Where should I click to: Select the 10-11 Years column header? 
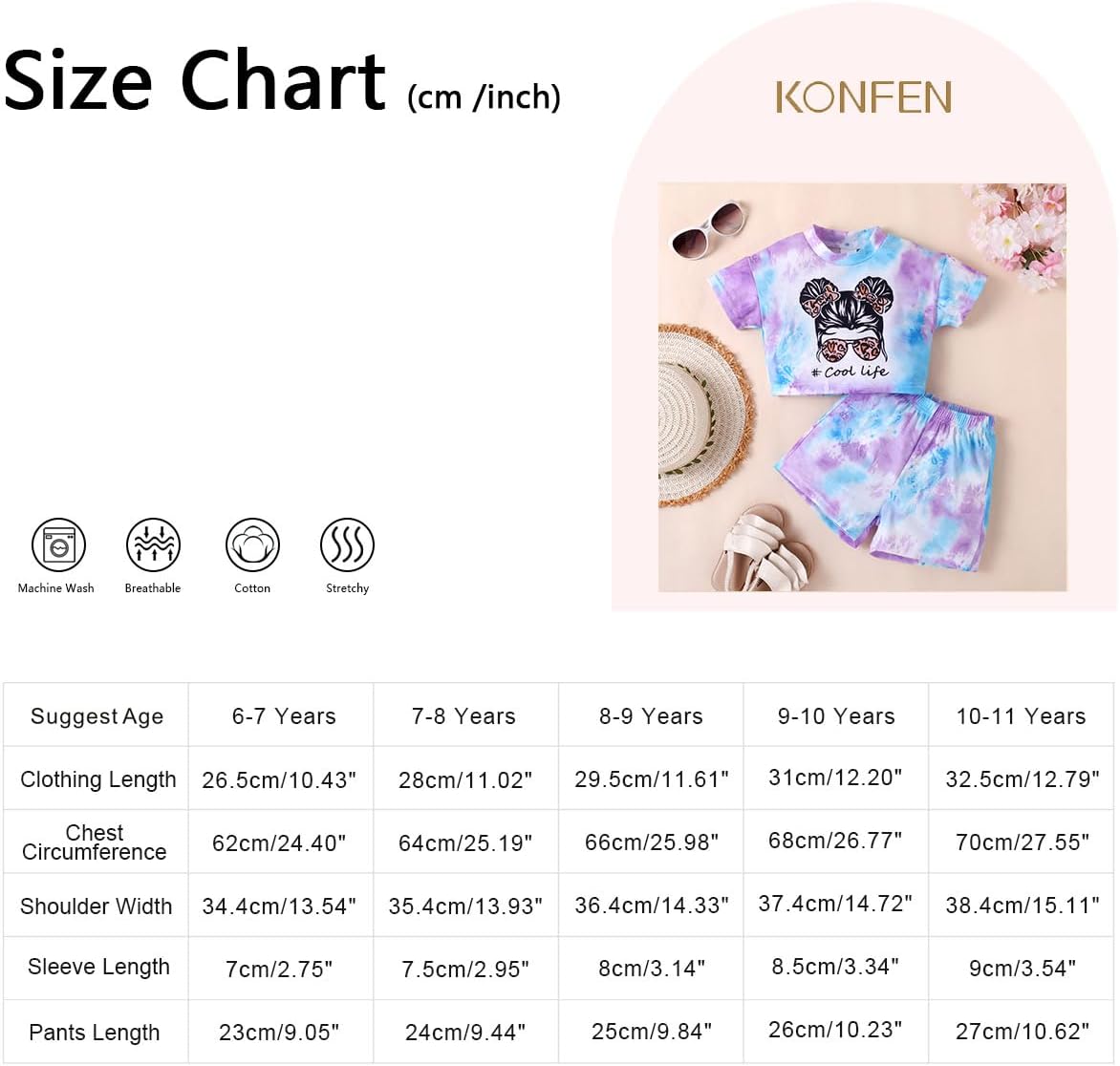click(1021, 716)
